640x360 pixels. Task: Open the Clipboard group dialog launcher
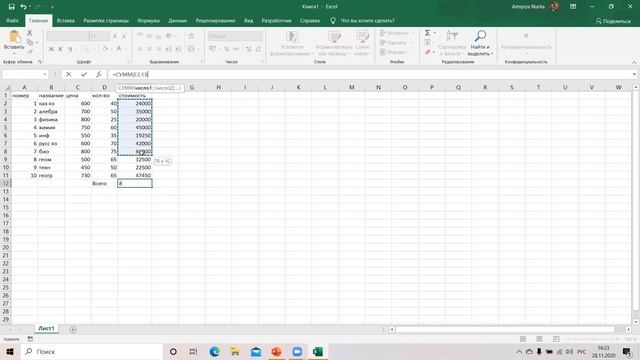click(40, 62)
